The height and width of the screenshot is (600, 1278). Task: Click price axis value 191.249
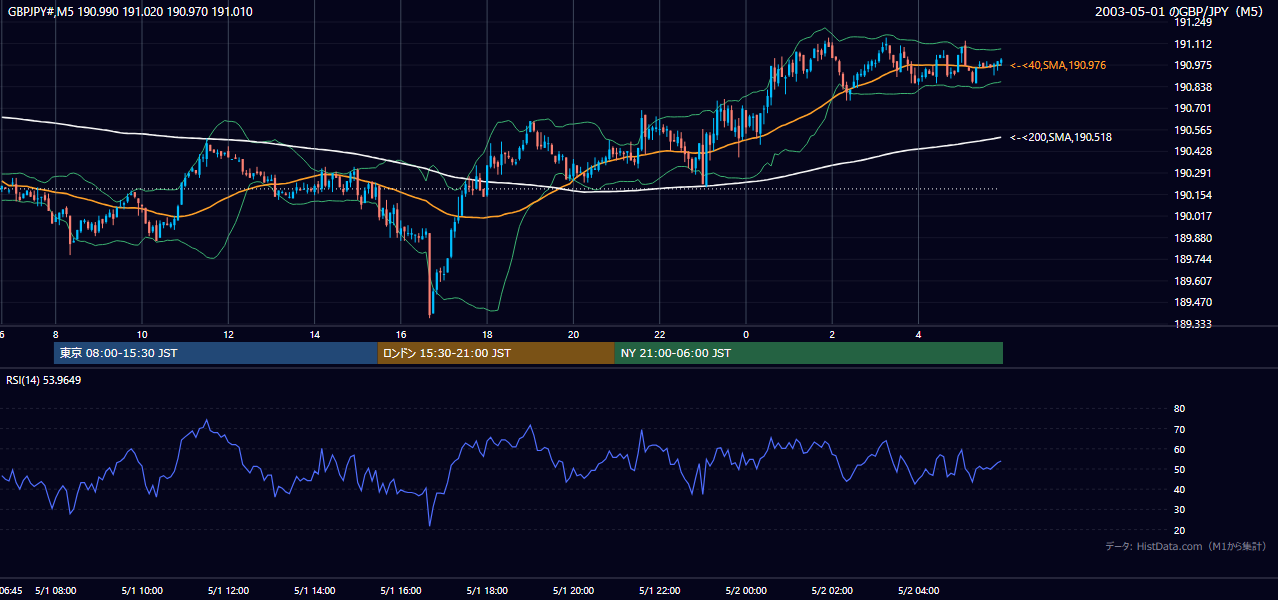tap(1193, 22)
